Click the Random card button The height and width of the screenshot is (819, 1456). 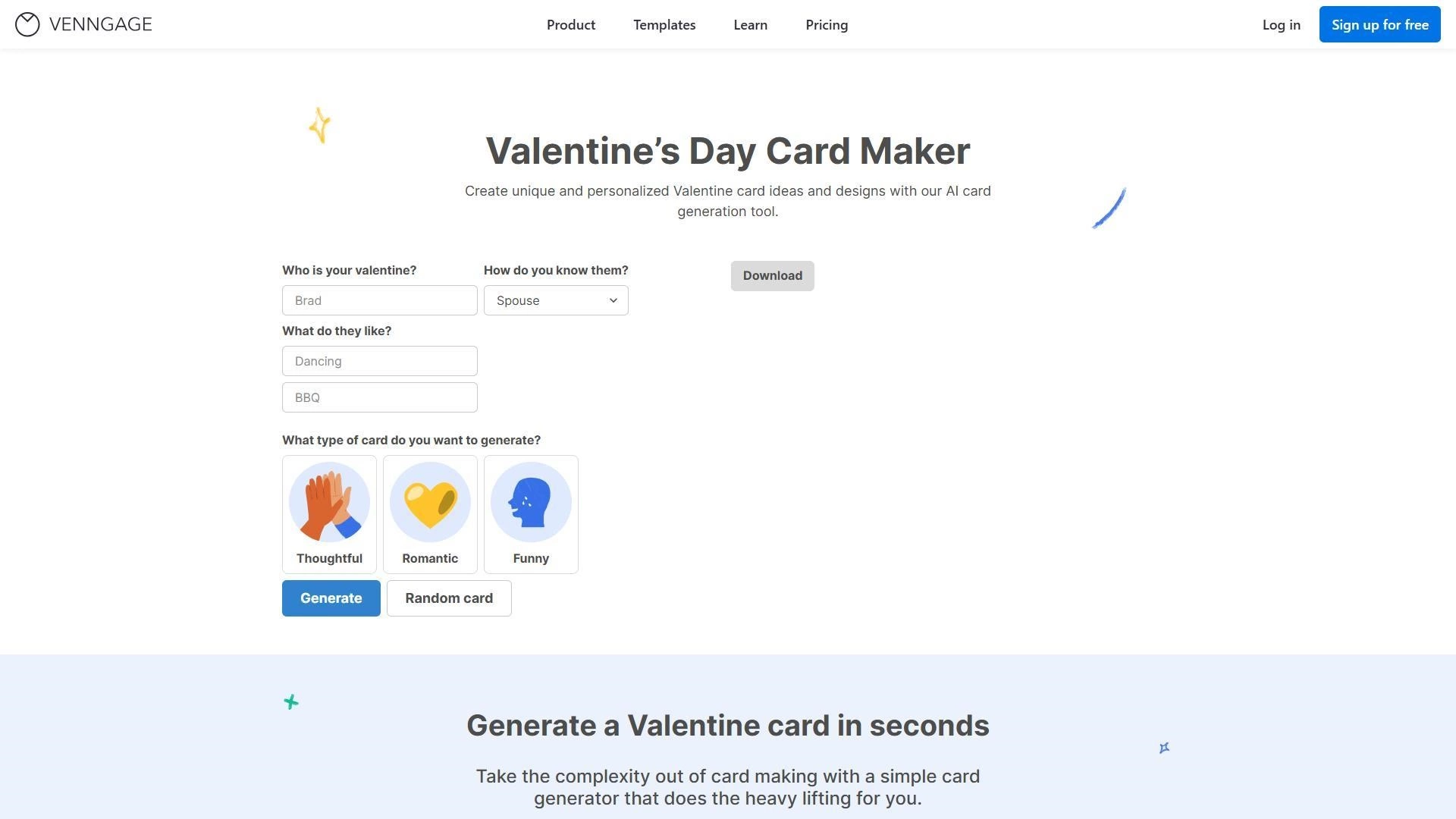(x=449, y=598)
